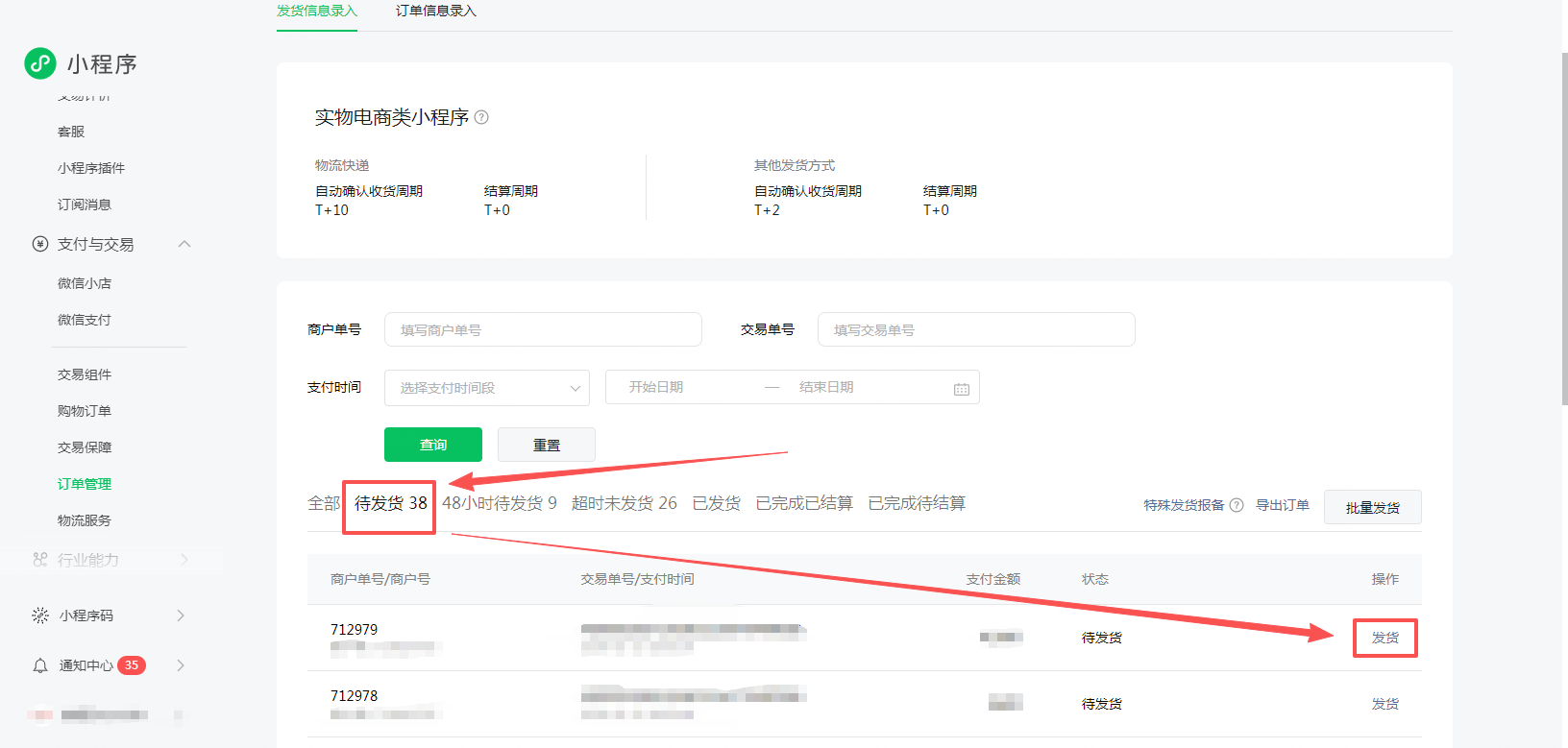Switch to 订单信息录入 tab
This screenshot has width=1568, height=748.
435,12
